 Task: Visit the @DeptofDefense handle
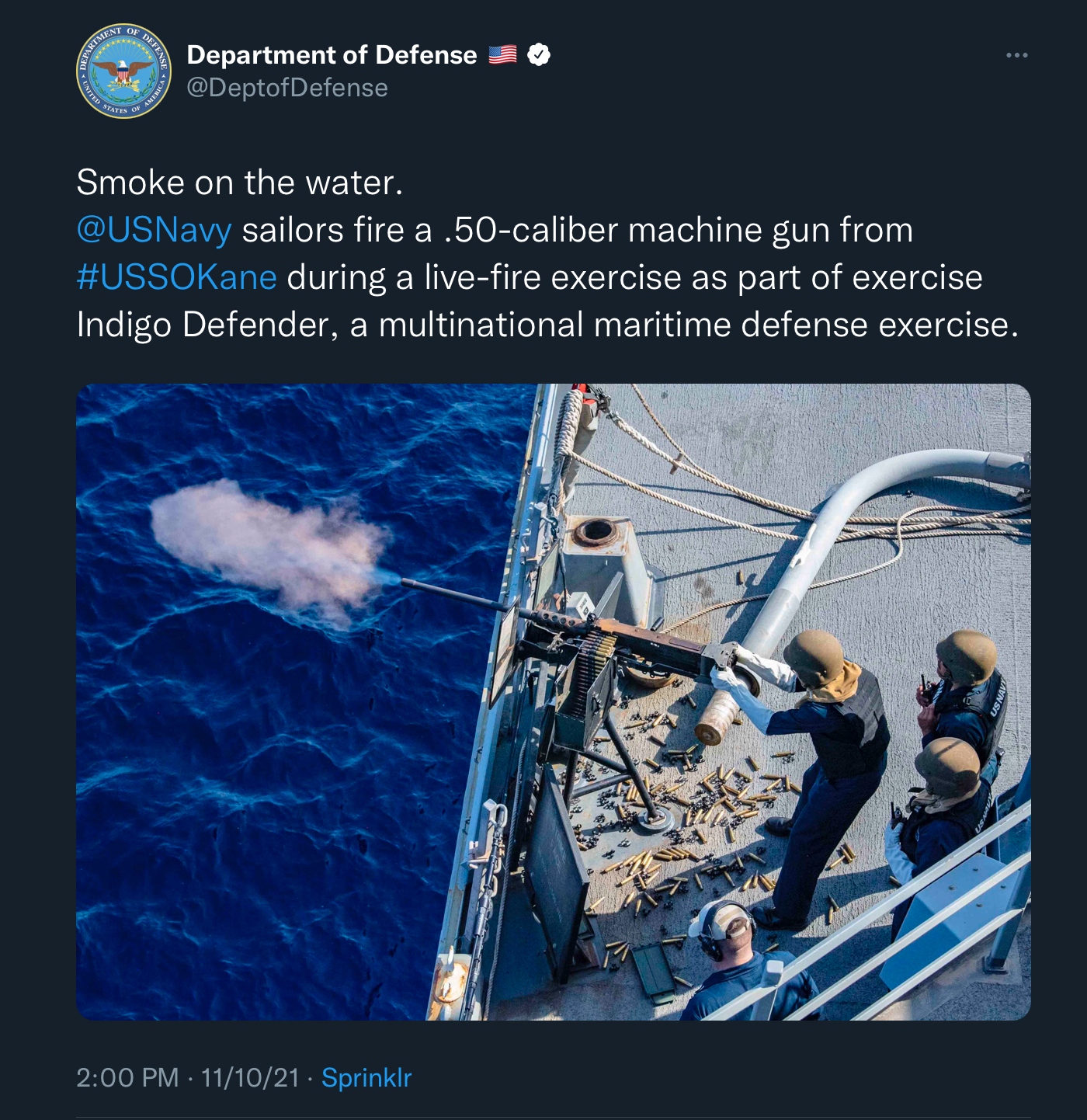(287, 88)
